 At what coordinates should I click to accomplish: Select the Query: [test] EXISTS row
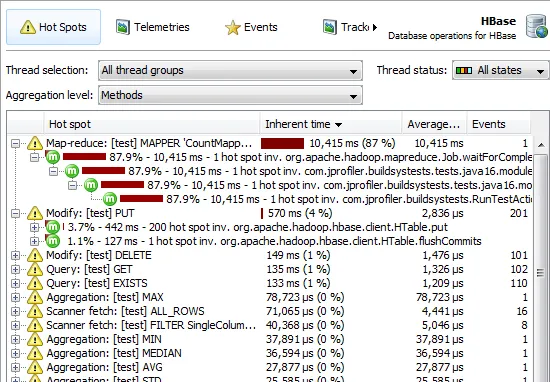270,283
